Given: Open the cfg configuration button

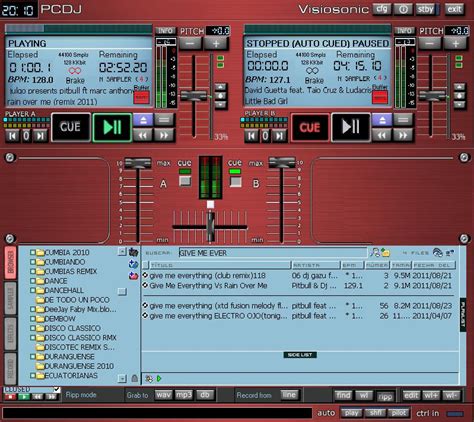Looking at the screenshot, I should (382, 9).
